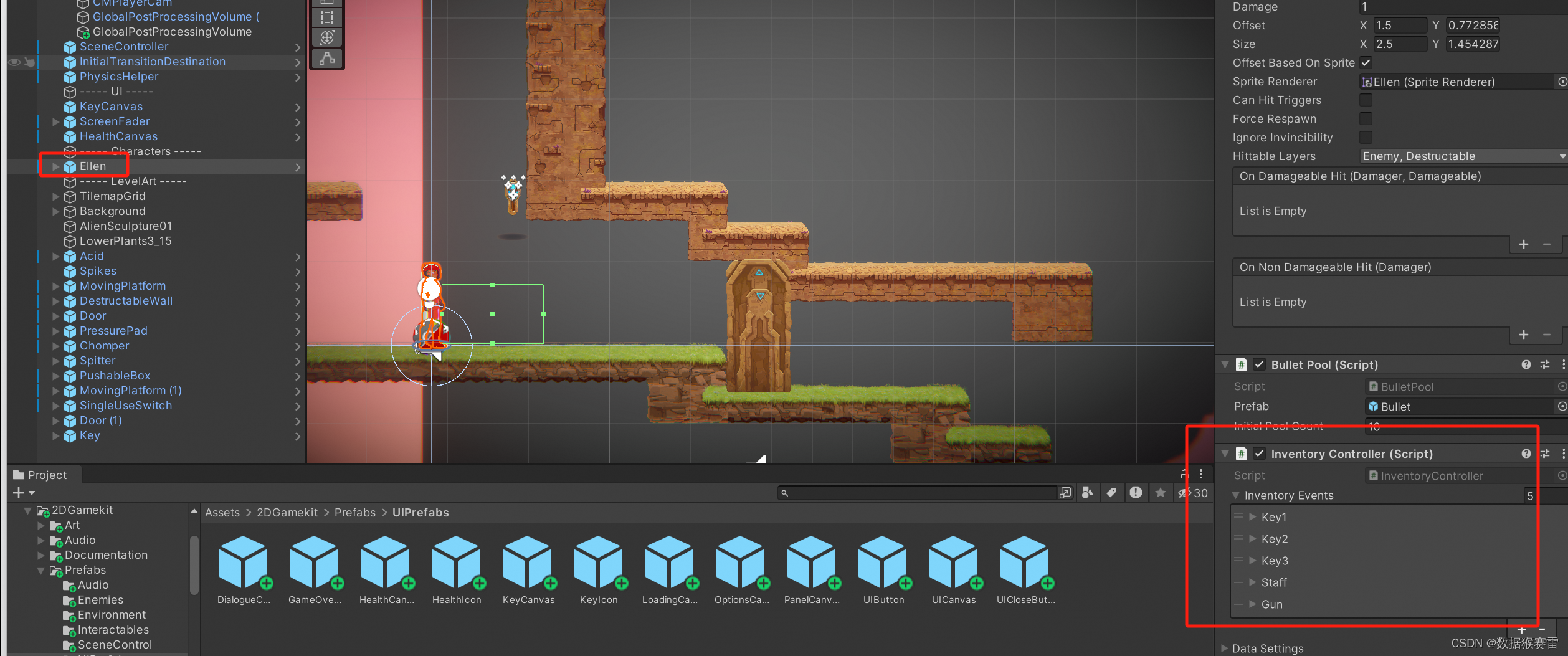
Task: Select the UIButton prefab asset
Action: (x=883, y=570)
